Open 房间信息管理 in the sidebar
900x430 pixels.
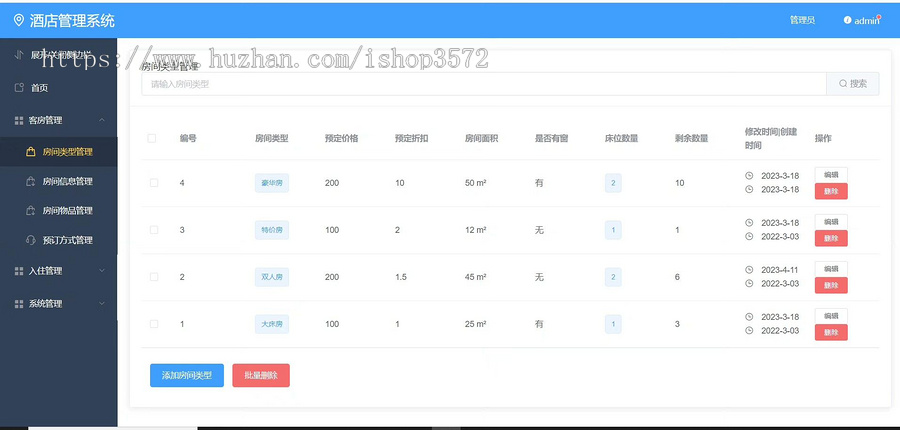[x=59, y=181]
